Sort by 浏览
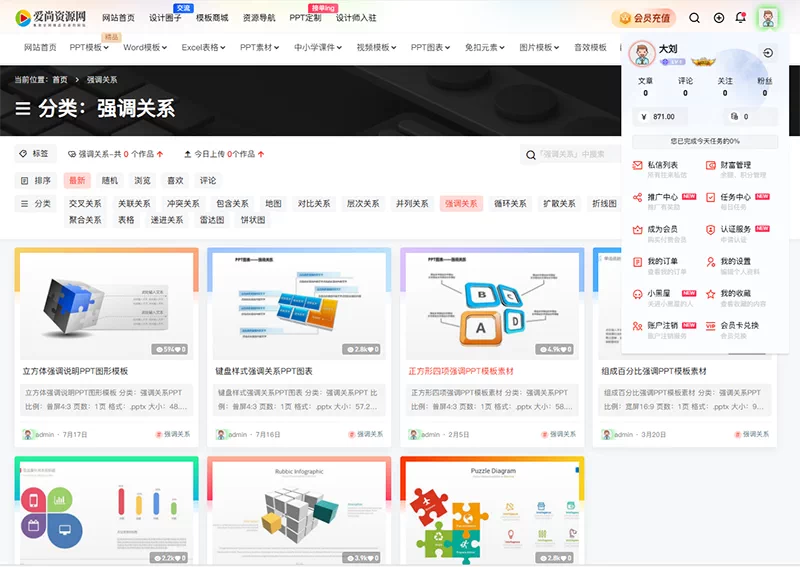The width and height of the screenshot is (800, 567). coord(142,181)
